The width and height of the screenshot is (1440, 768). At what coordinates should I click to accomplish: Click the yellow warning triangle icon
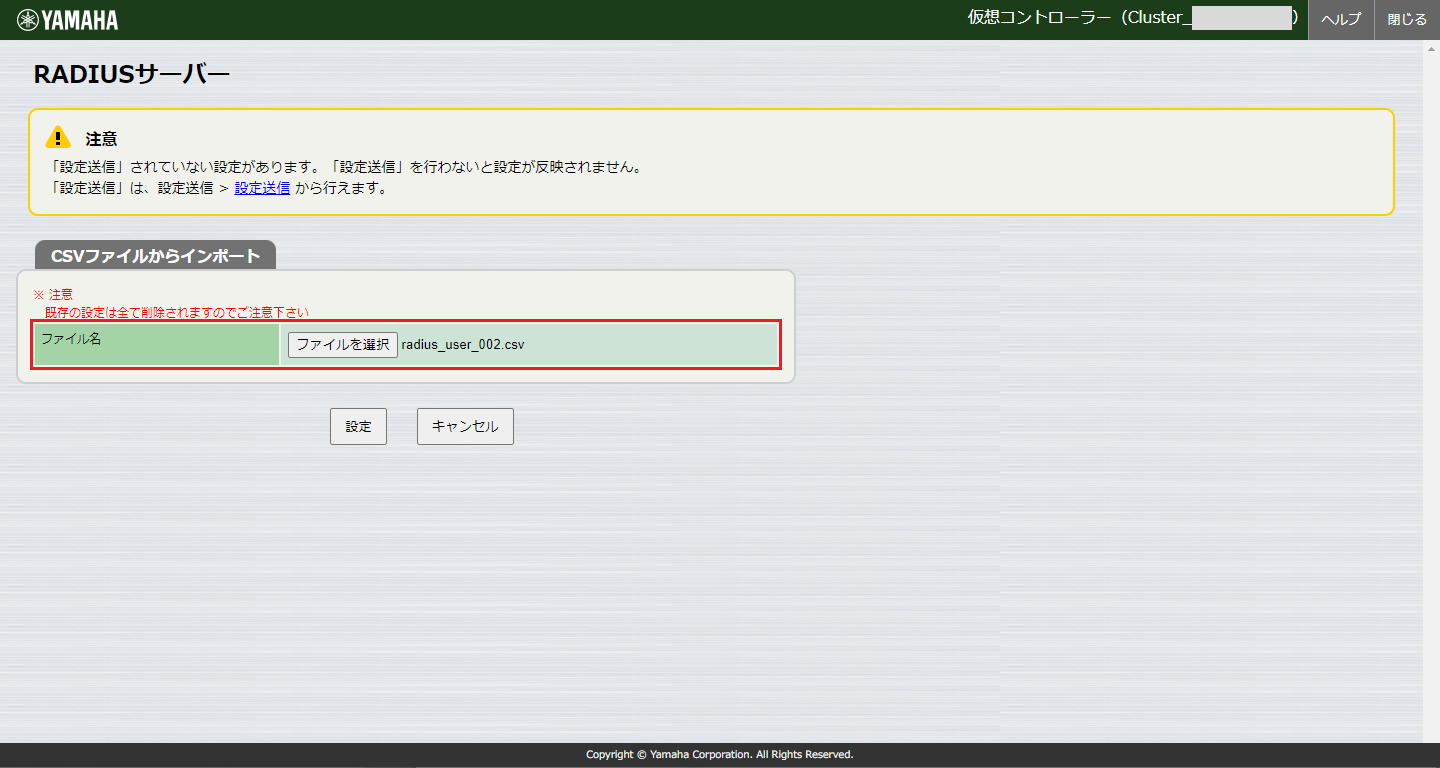59,139
